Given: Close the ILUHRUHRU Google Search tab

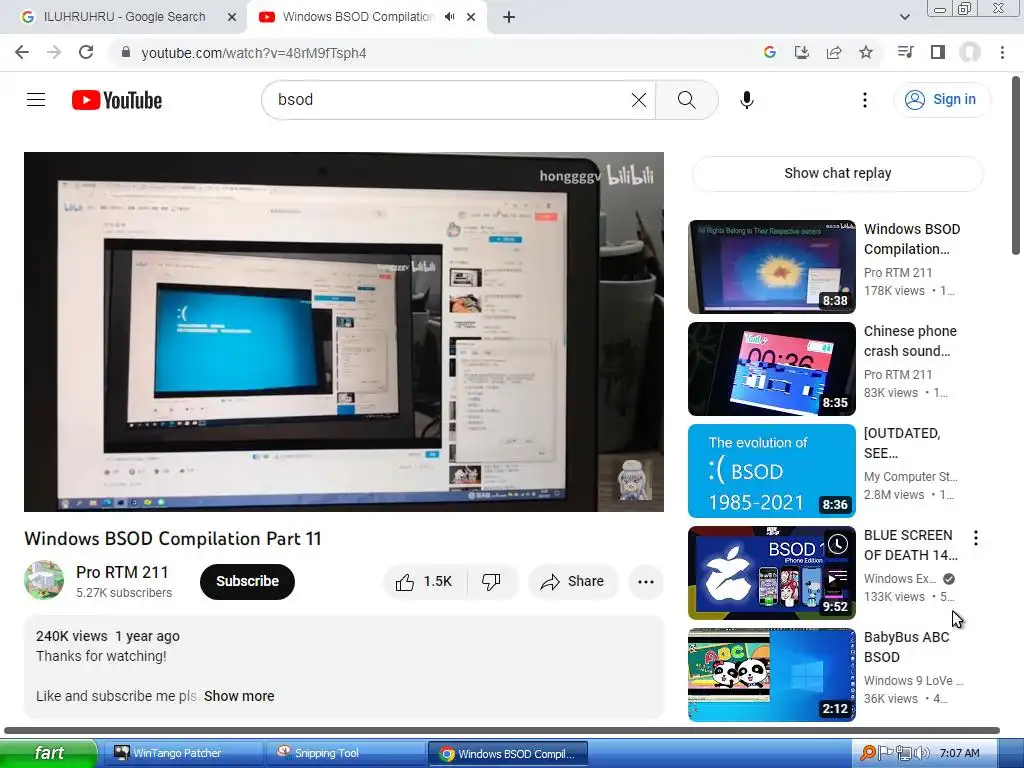Looking at the screenshot, I should [232, 17].
